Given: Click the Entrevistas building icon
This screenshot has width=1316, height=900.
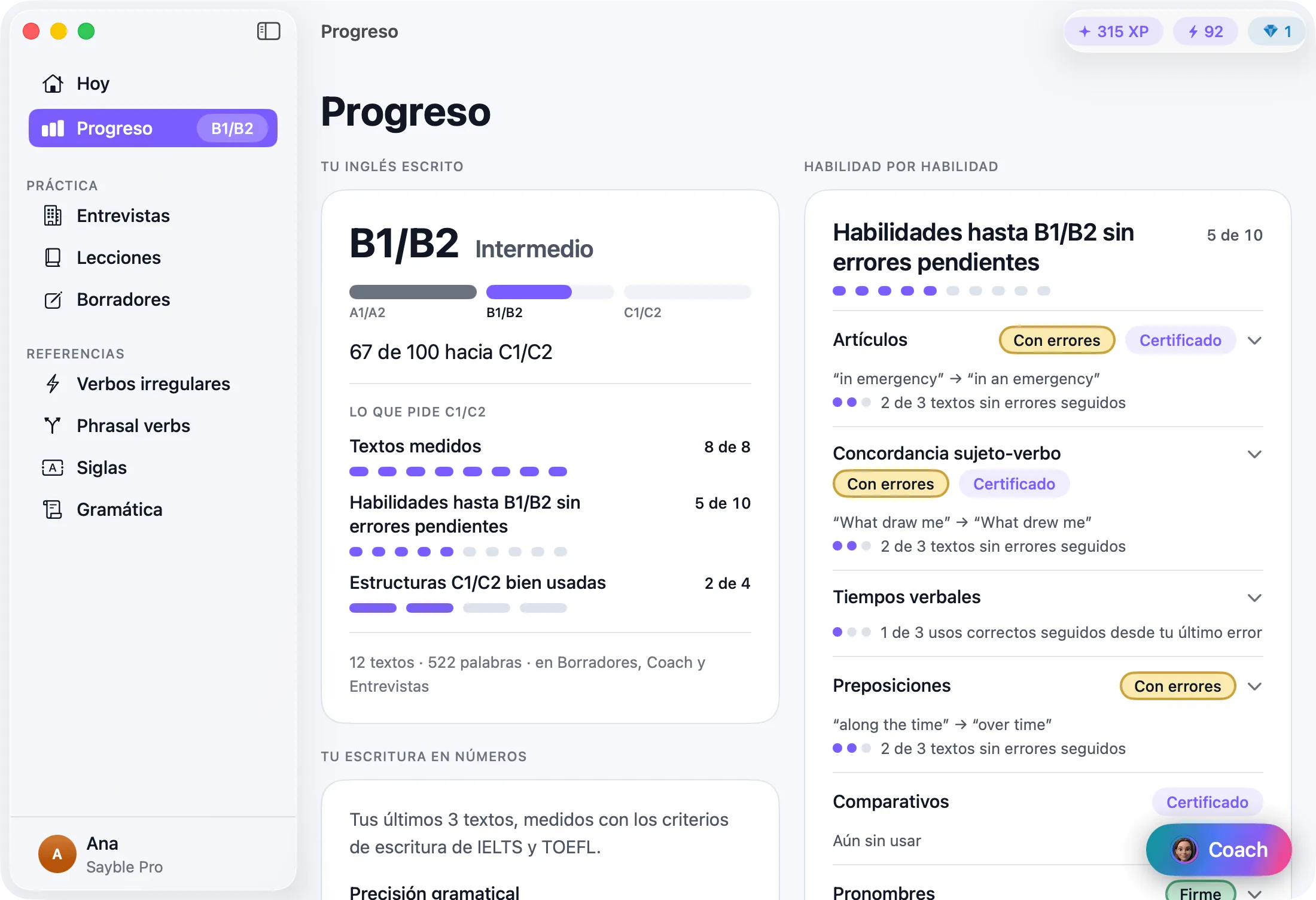Looking at the screenshot, I should click(x=53, y=215).
